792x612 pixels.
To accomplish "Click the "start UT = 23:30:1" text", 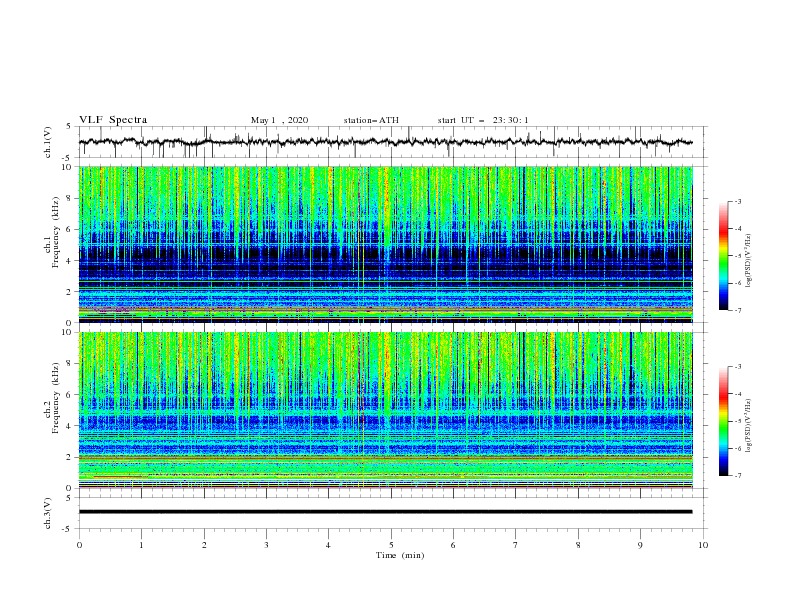I will (x=482, y=120).
